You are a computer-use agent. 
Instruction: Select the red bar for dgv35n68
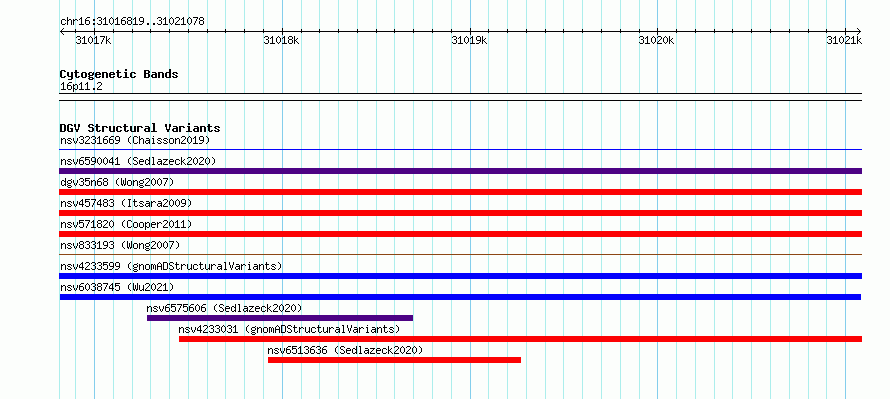click(461, 192)
